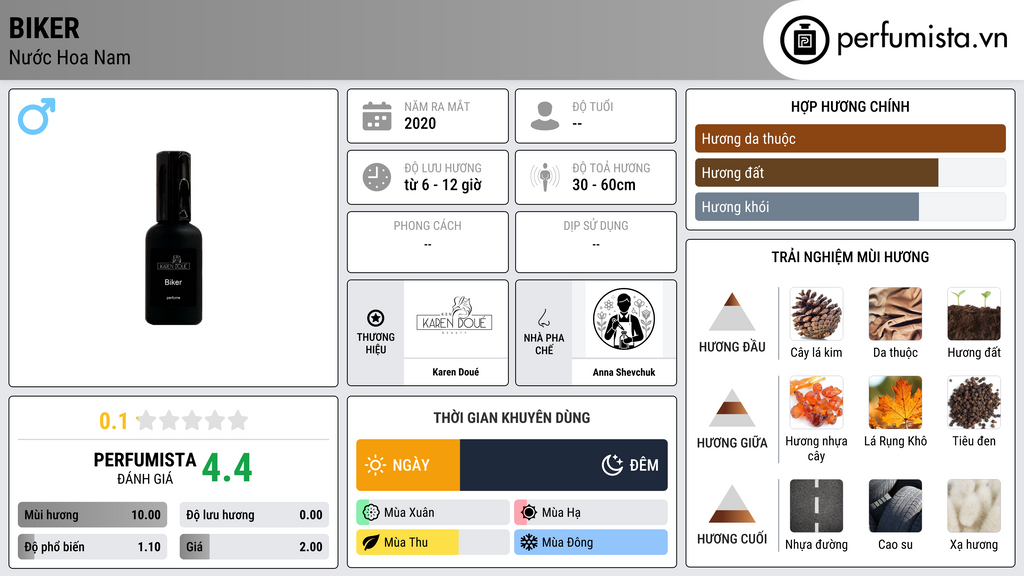
Task: Click the male gender symbol icon
Action: coord(37,116)
